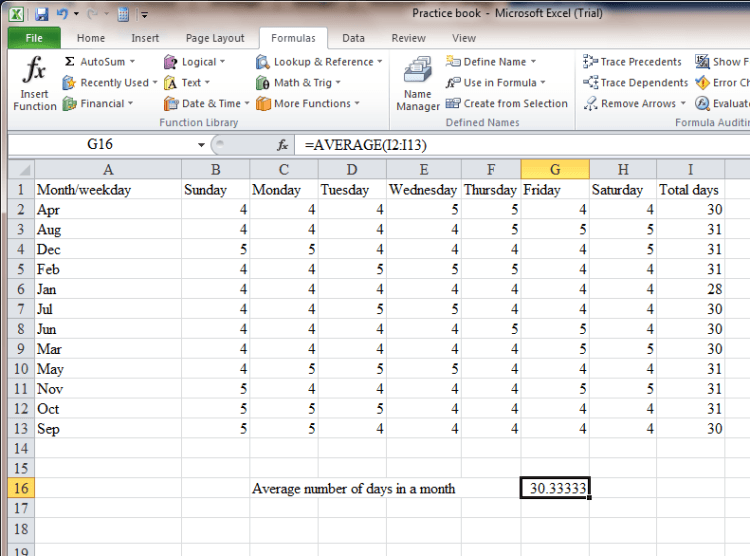Click the Define Name icon
The width and height of the screenshot is (750, 556).
point(453,61)
